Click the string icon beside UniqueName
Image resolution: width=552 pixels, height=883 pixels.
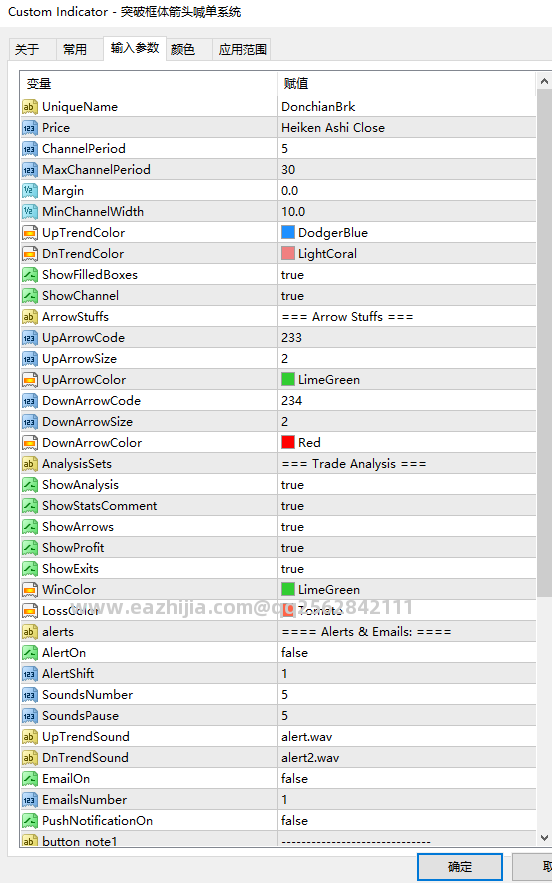tap(30, 107)
